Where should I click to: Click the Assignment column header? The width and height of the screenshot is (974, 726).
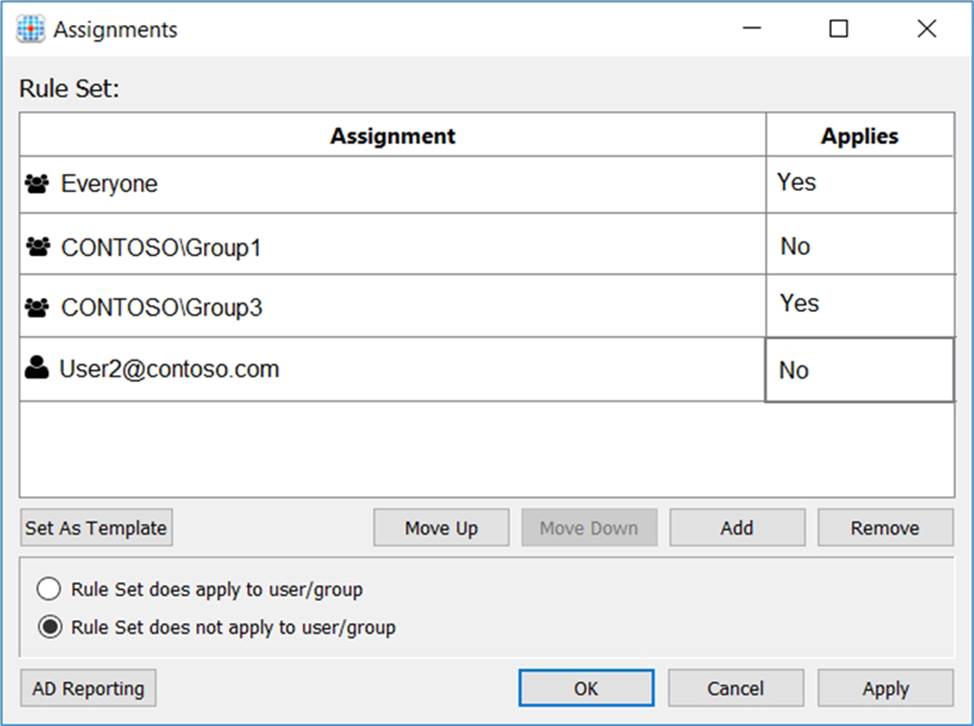tap(393, 136)
